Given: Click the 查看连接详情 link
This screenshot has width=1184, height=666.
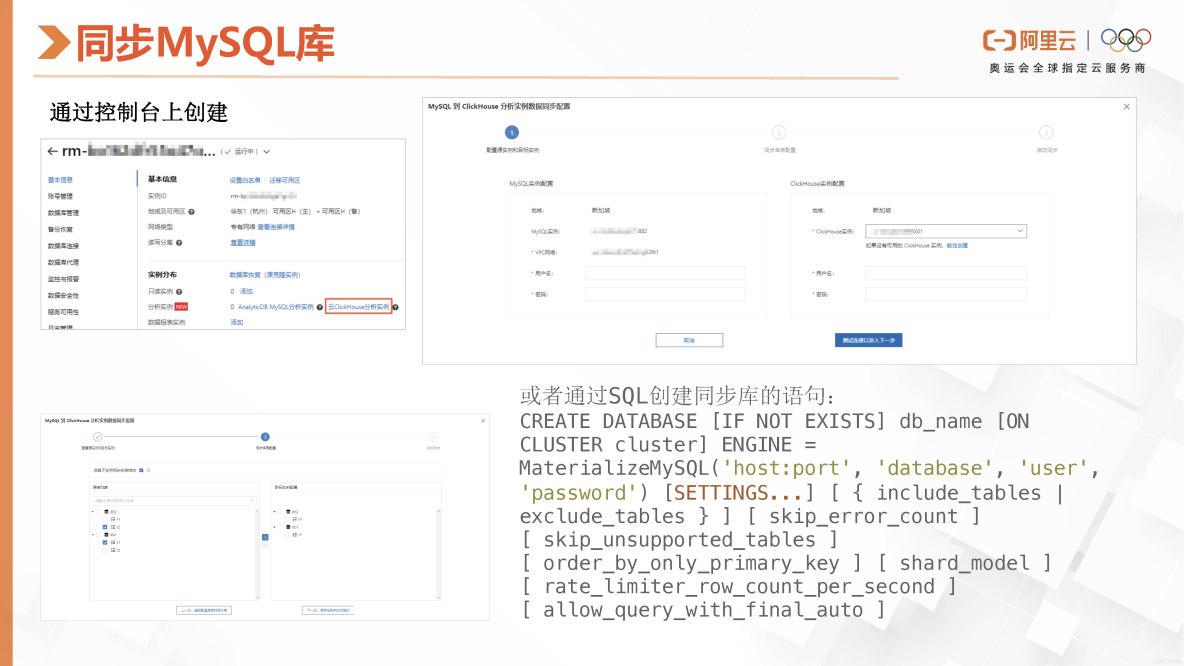Looking at the screenshot, I should [x=276, y=227].
